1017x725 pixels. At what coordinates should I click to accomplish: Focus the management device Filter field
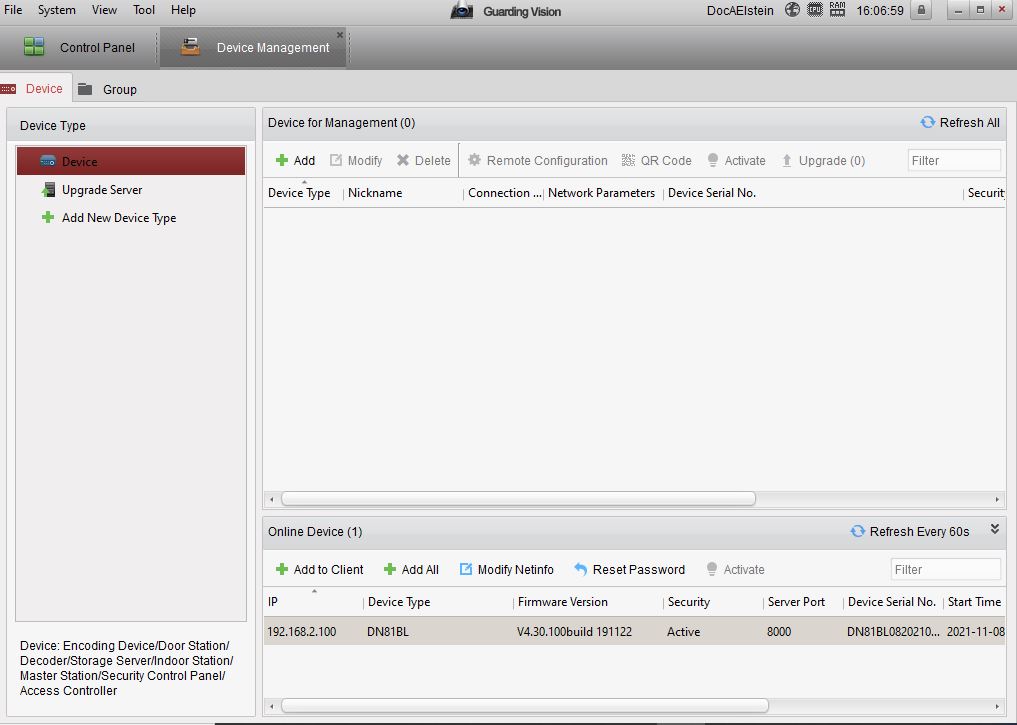(x=954, y=160)
